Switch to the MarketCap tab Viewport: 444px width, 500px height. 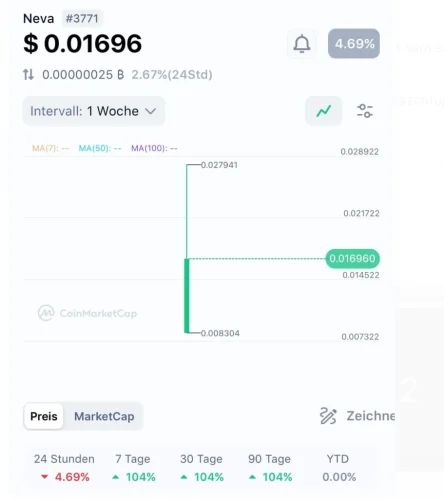[104, 416]
